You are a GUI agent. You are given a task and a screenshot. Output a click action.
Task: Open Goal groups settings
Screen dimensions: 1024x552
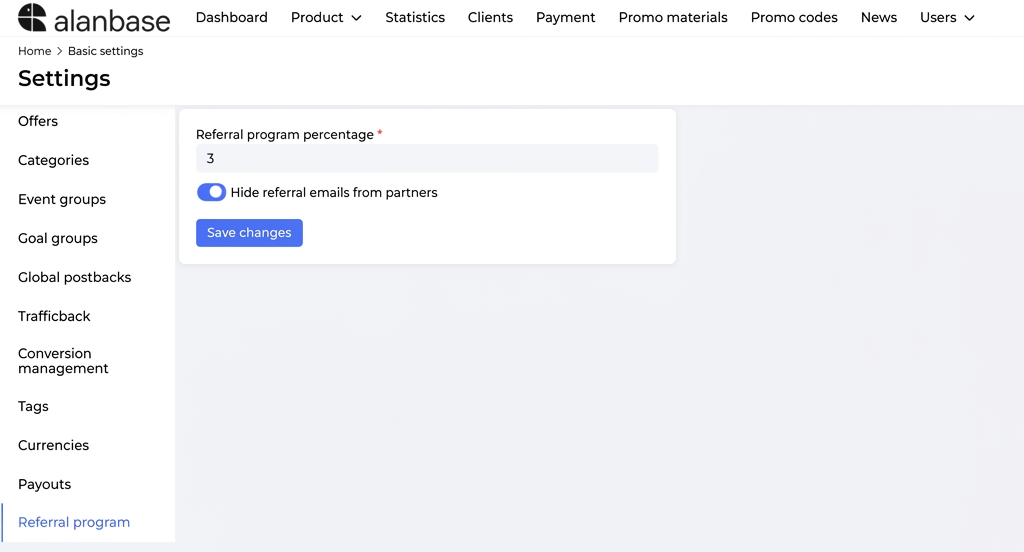point(58,238)
